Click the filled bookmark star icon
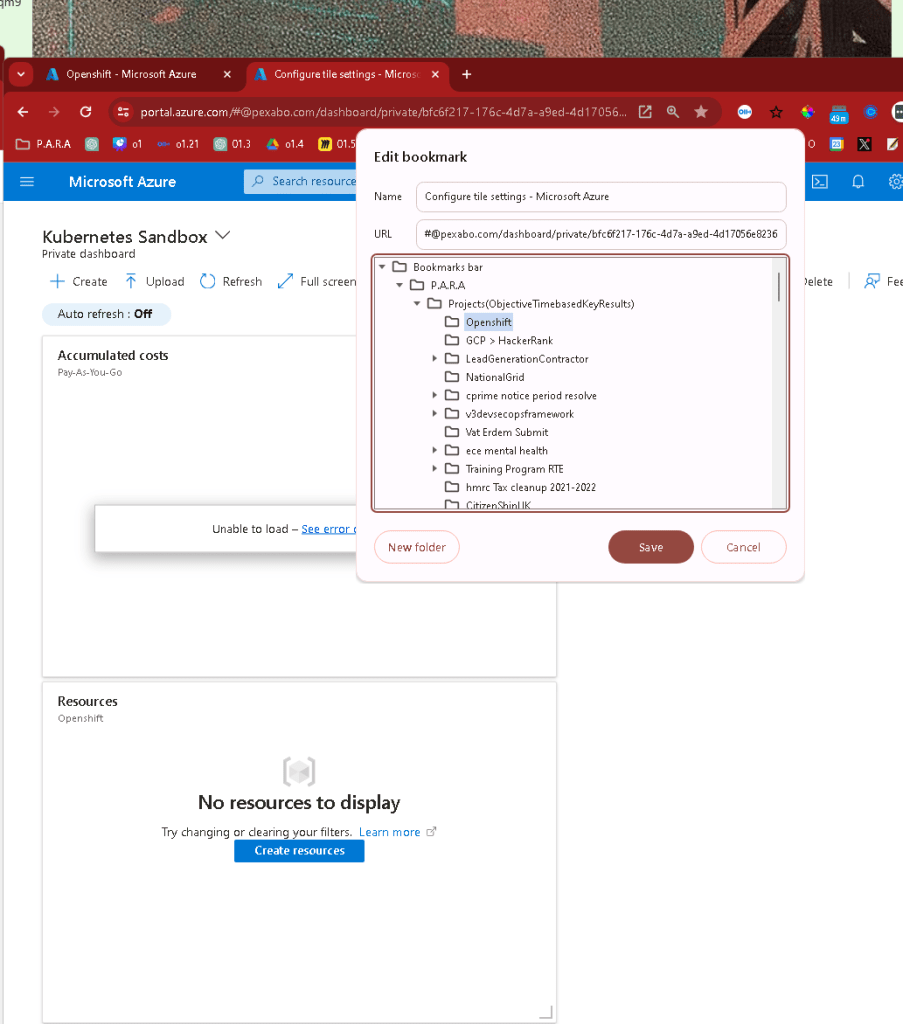903x1024 pixels. click(x=701, y=112)
